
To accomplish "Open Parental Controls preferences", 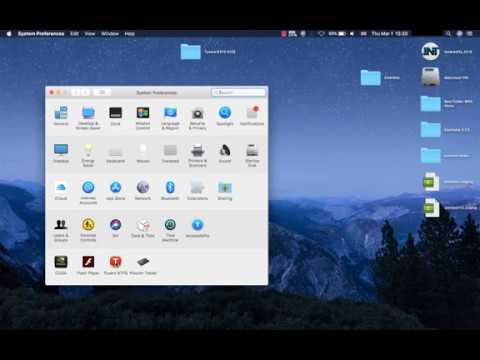I will click(88, 230).
